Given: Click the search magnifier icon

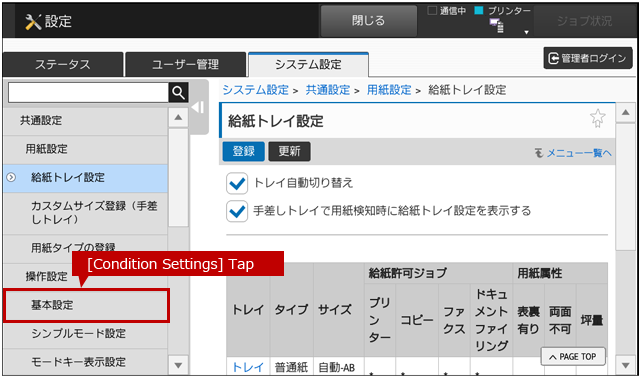Looking at the screenshot, I should tap(178, 93).
